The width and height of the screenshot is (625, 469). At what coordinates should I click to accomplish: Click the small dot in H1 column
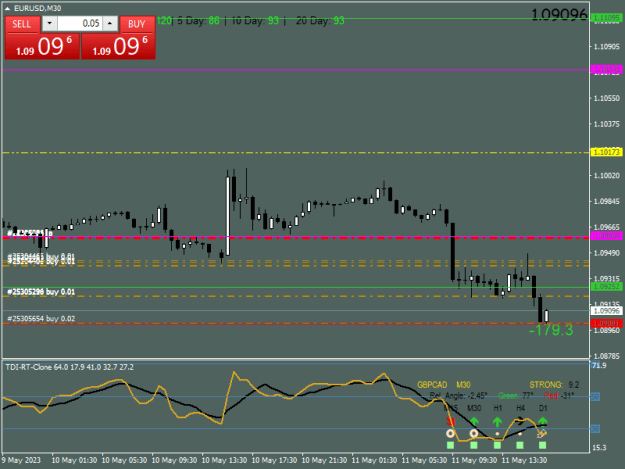pos(497,434)
